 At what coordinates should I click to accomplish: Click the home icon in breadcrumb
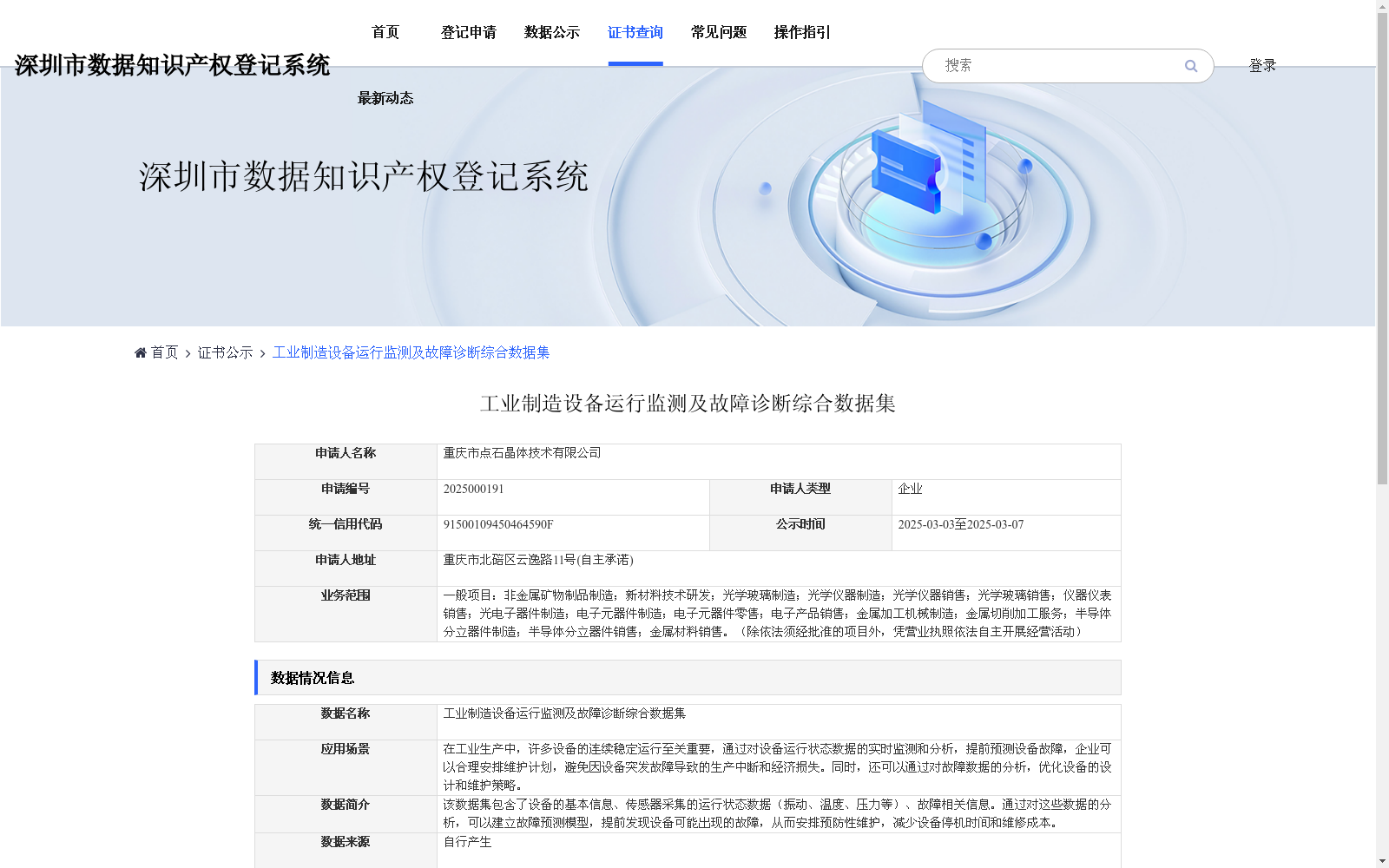click(x=141, y=352)
